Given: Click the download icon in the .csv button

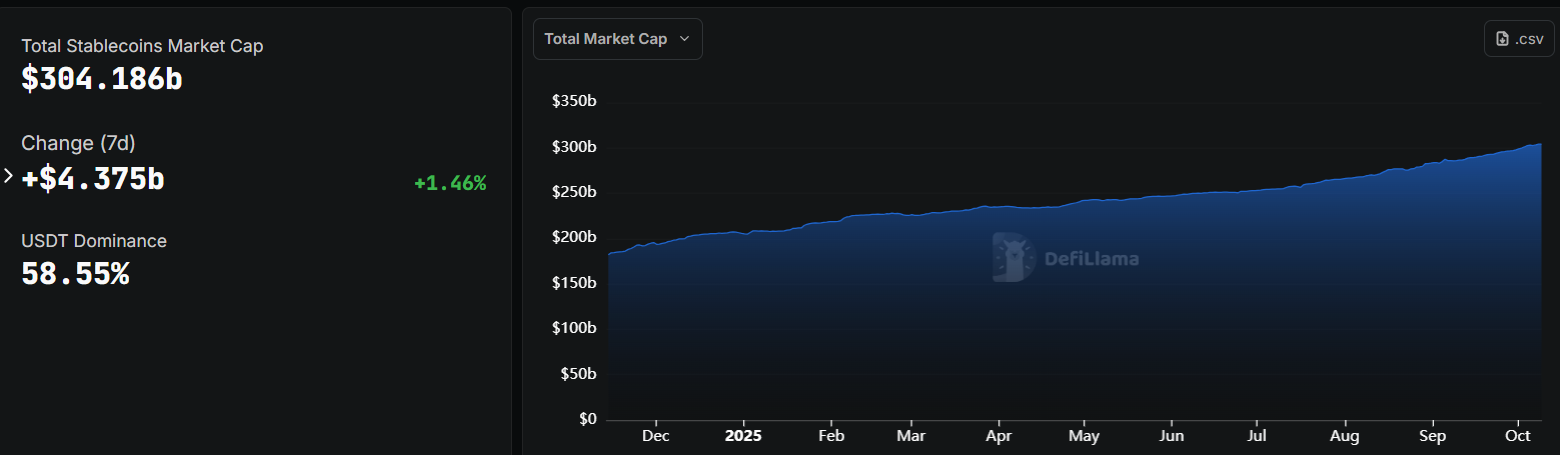Looking at the screenshot, I should point(1501,39).
